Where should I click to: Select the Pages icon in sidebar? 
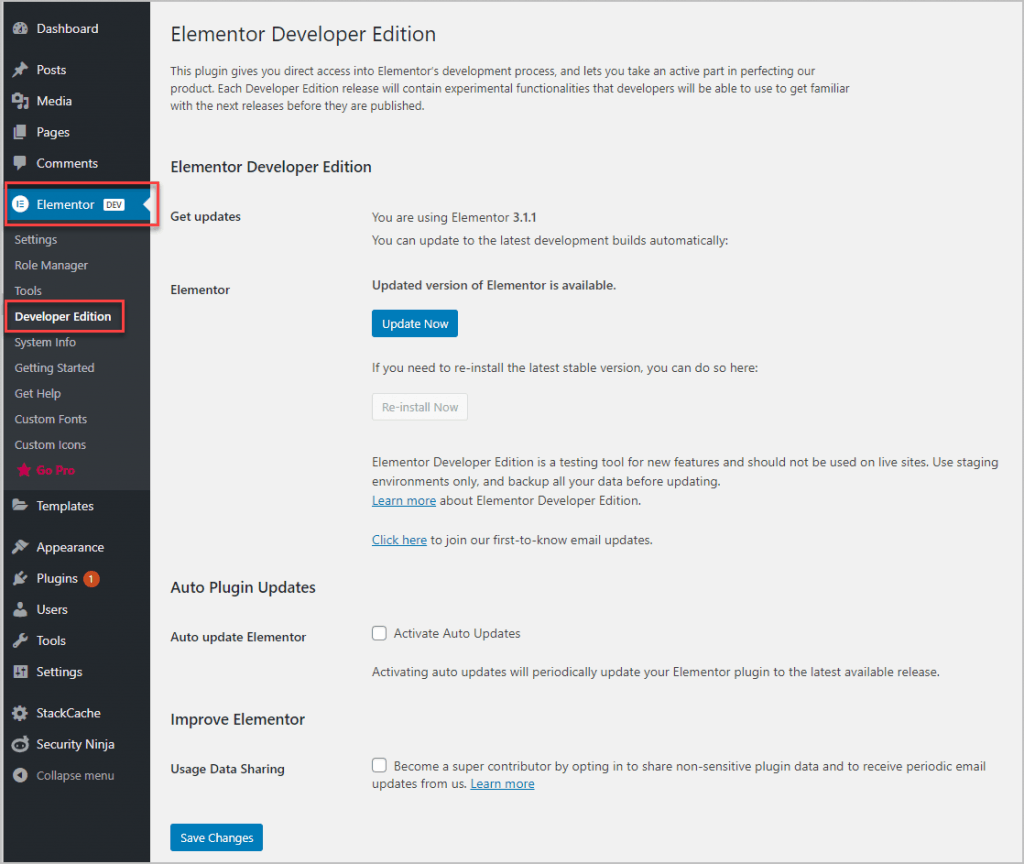pyautogui.click(x=21, y=132)
